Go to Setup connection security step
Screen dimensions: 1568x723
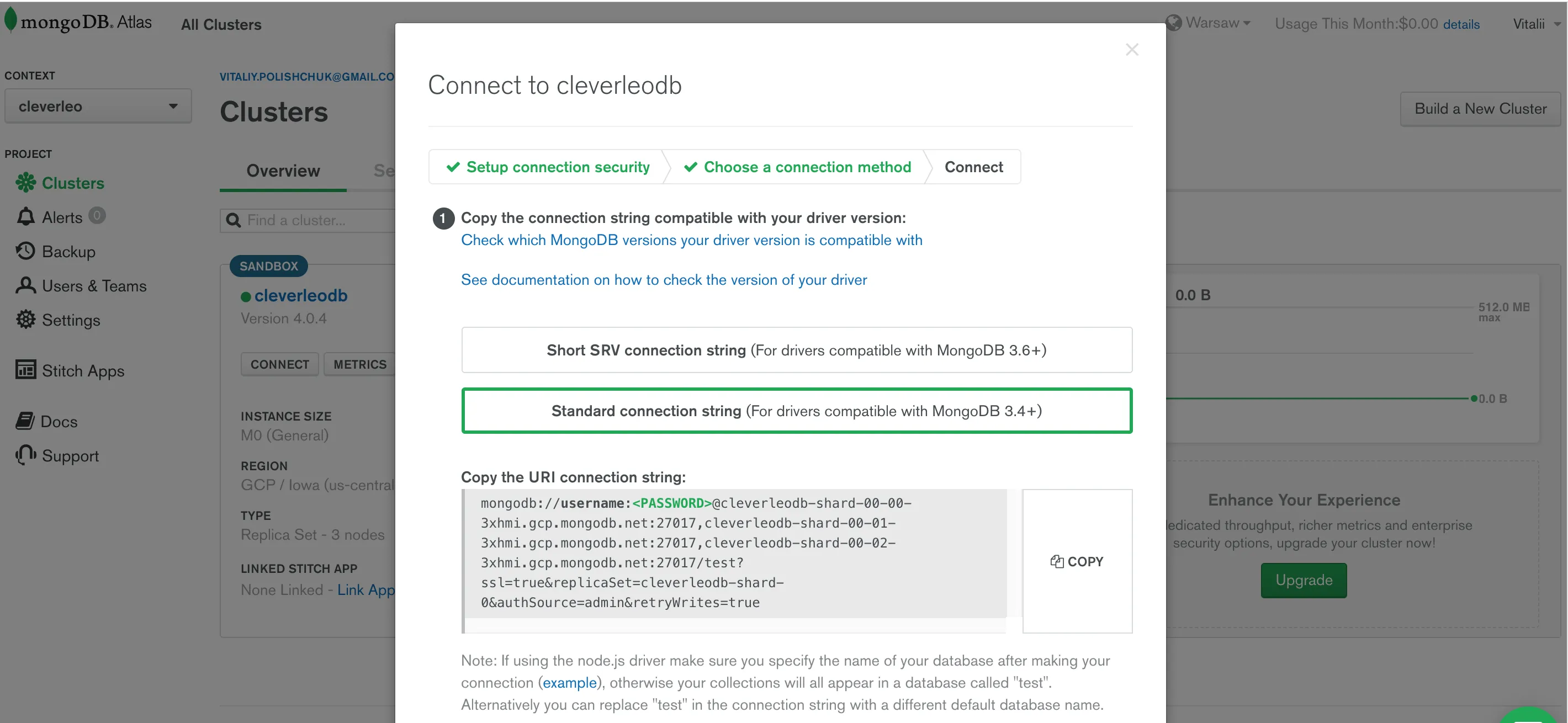click(x=548, y=167)
